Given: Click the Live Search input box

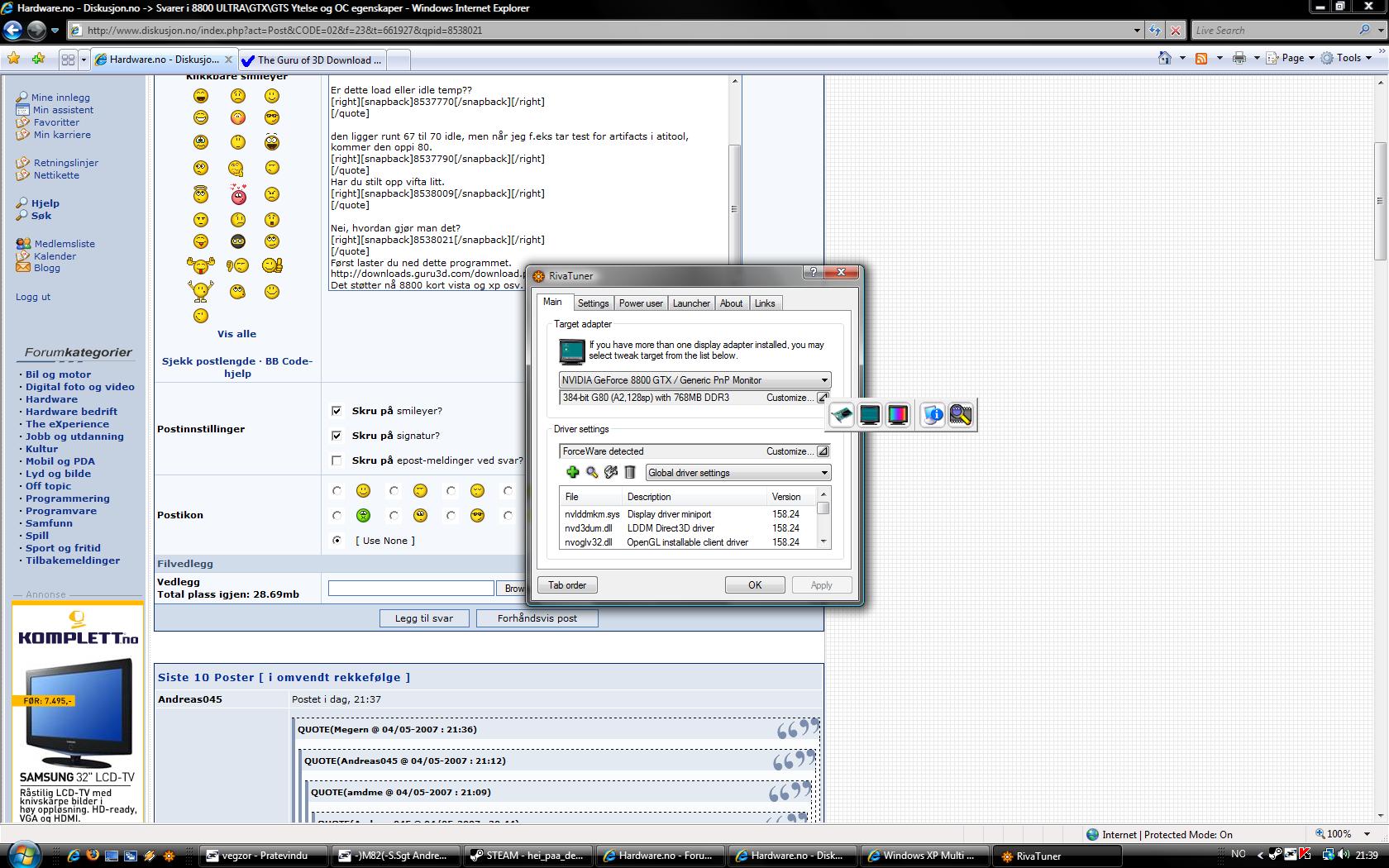Looking at the screenshot, I should coord(1274,31).
